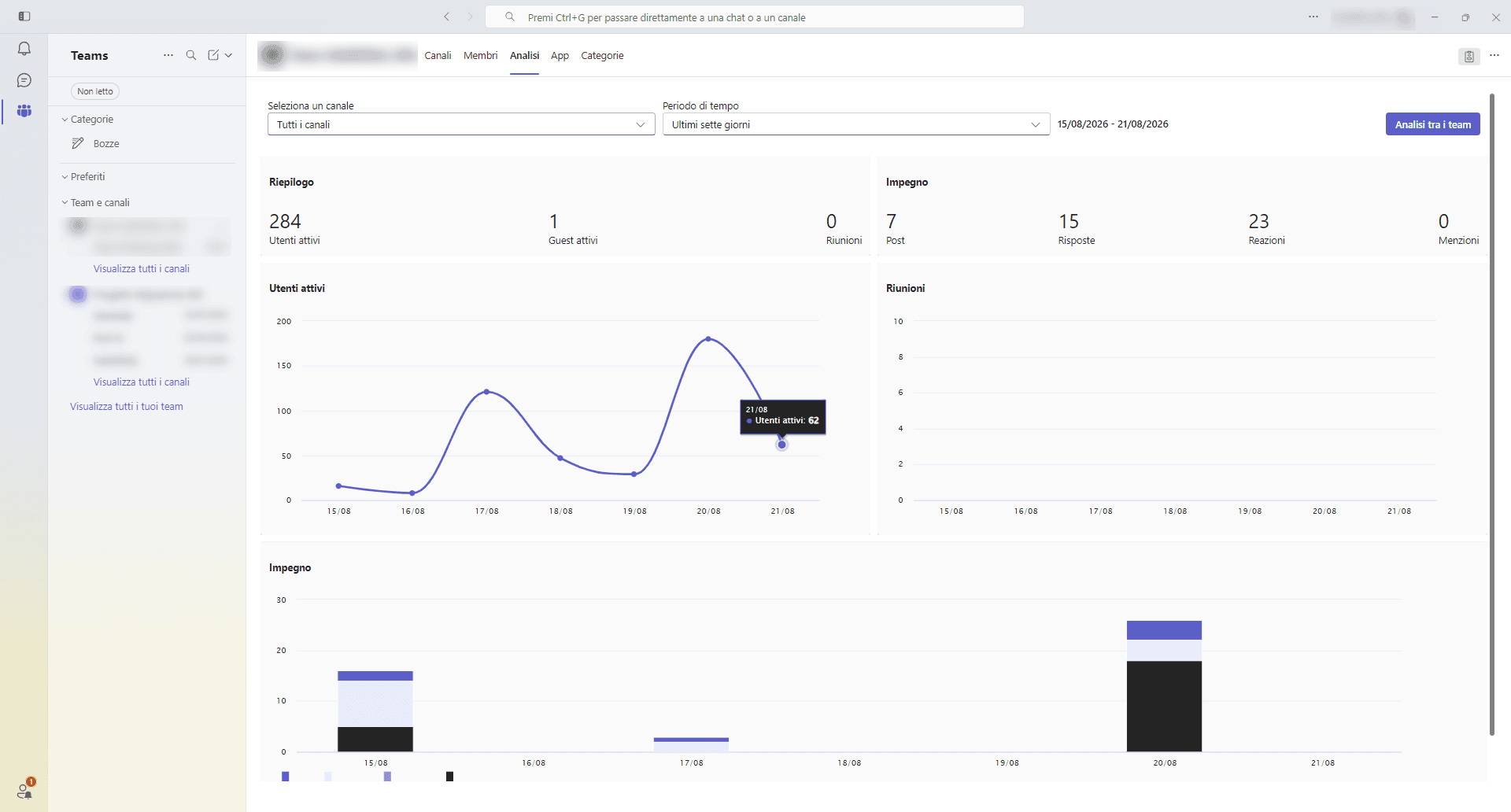Collapse the Categorie section

[87, 119]
